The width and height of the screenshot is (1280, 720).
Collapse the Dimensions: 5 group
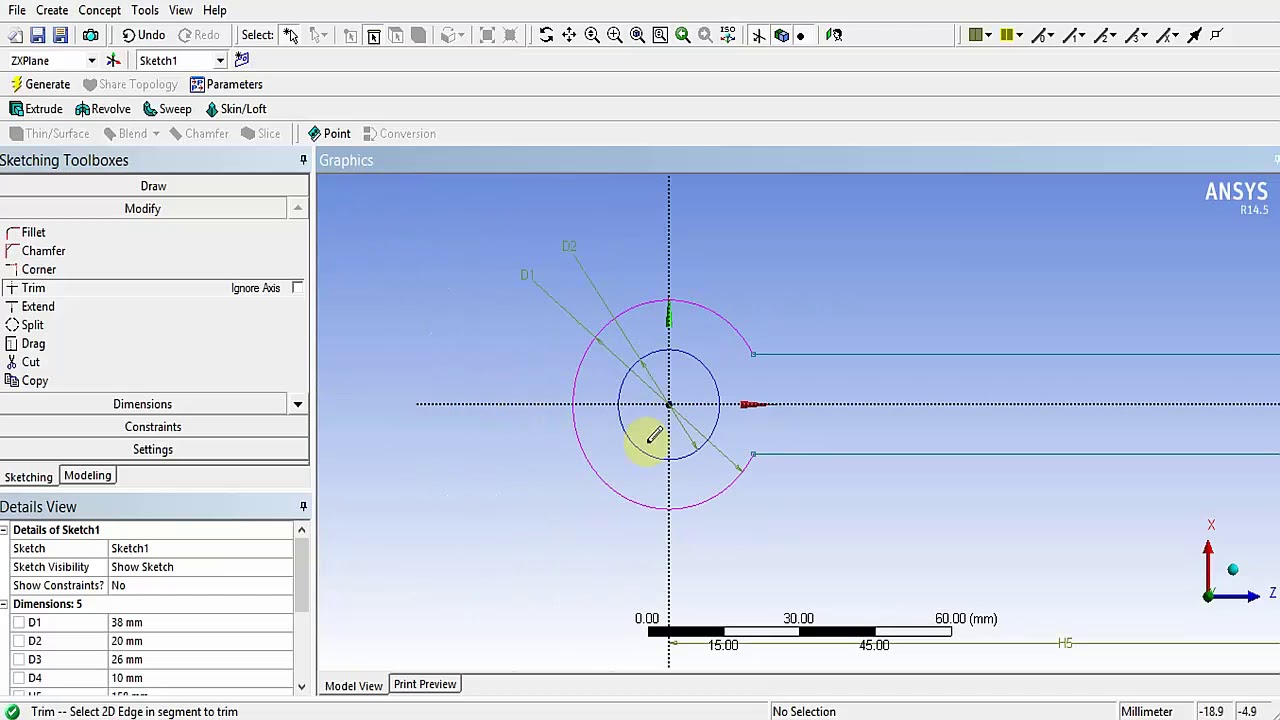click(x=5, y=604)
